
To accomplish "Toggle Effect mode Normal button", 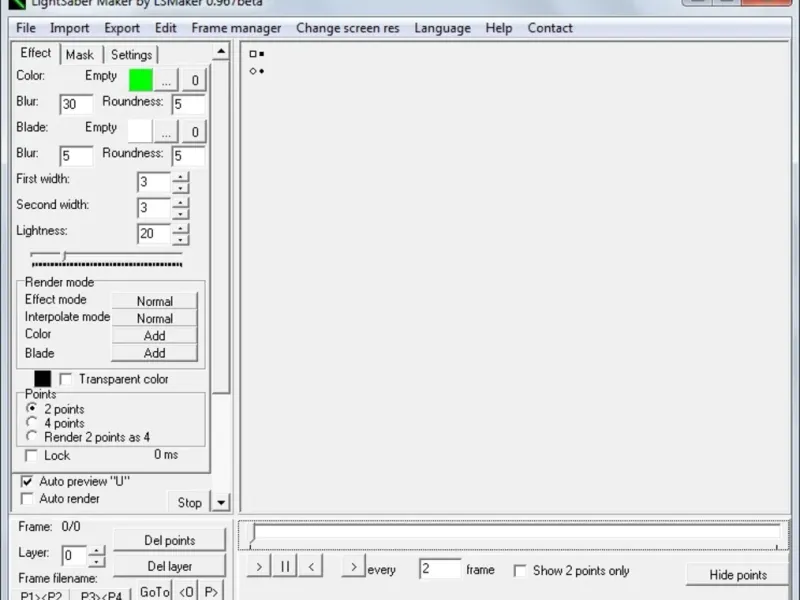I will (x=154, y=301).
